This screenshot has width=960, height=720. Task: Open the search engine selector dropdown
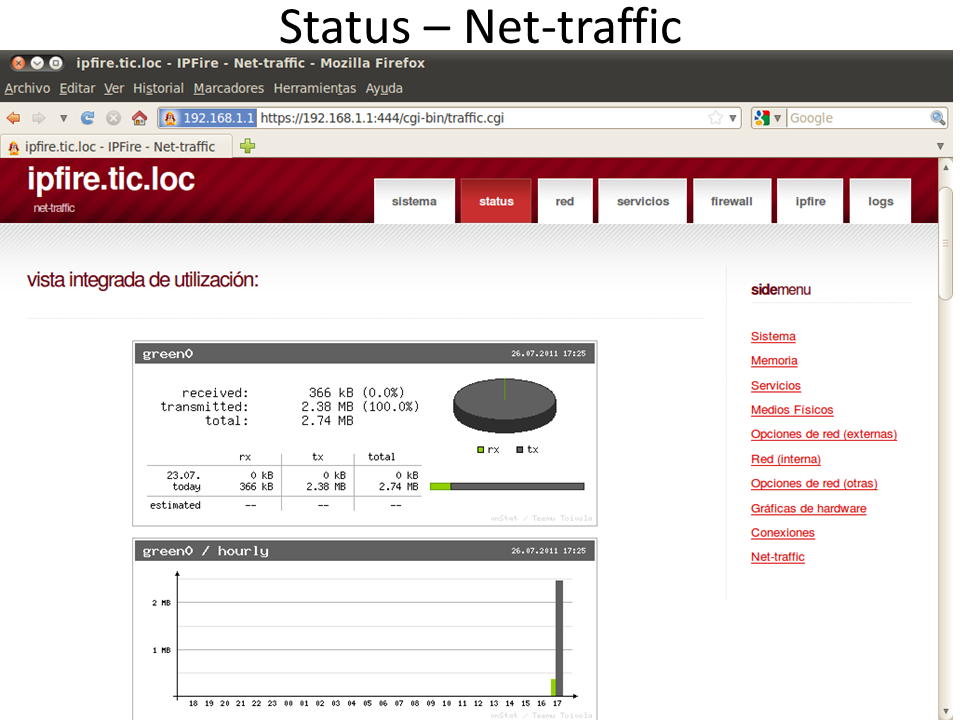click(x=768, y=118)
